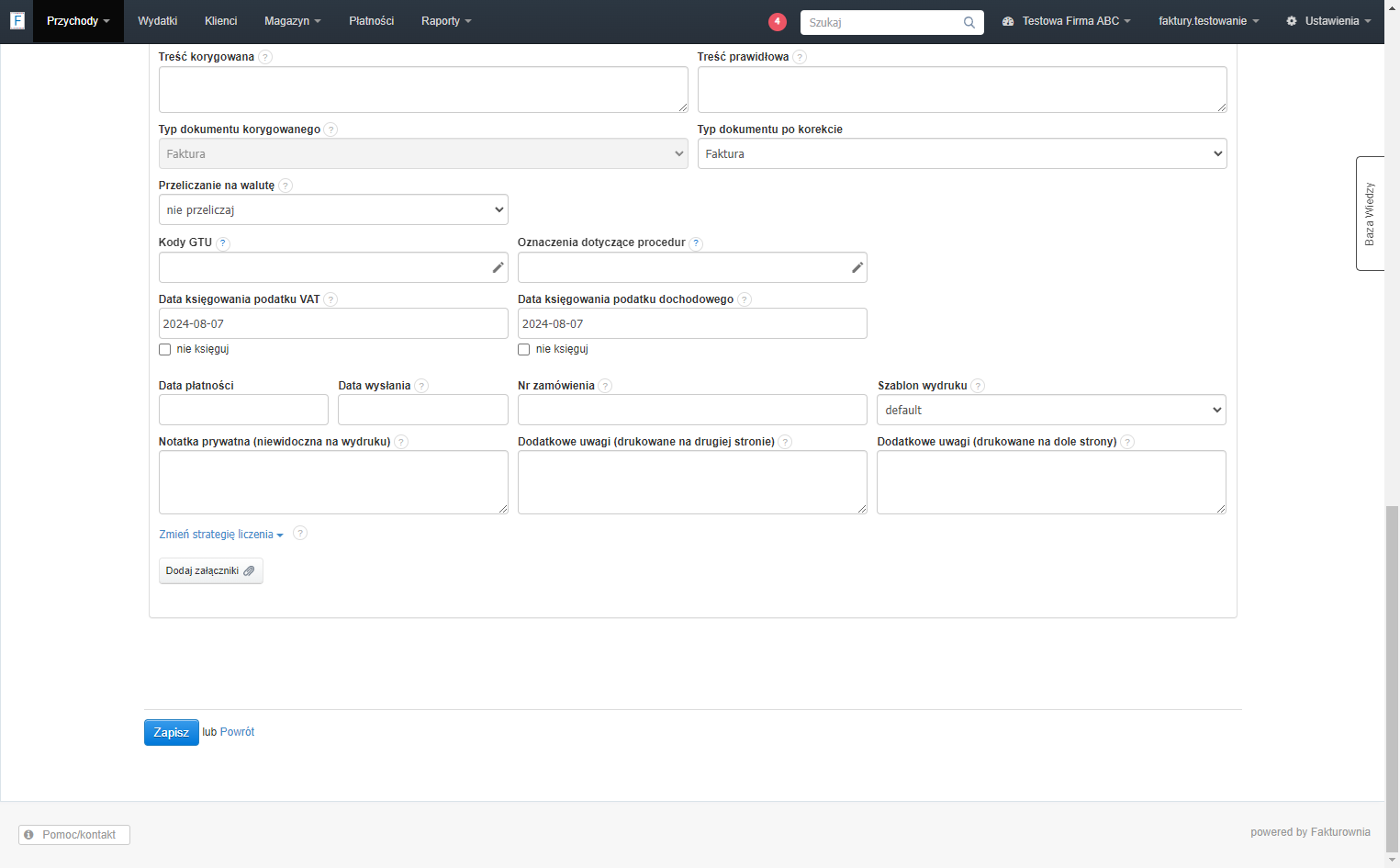The height and width of the screenshot is (868, 1400).
Task: Click the search magnifier icon
Action: click(969, 22)
